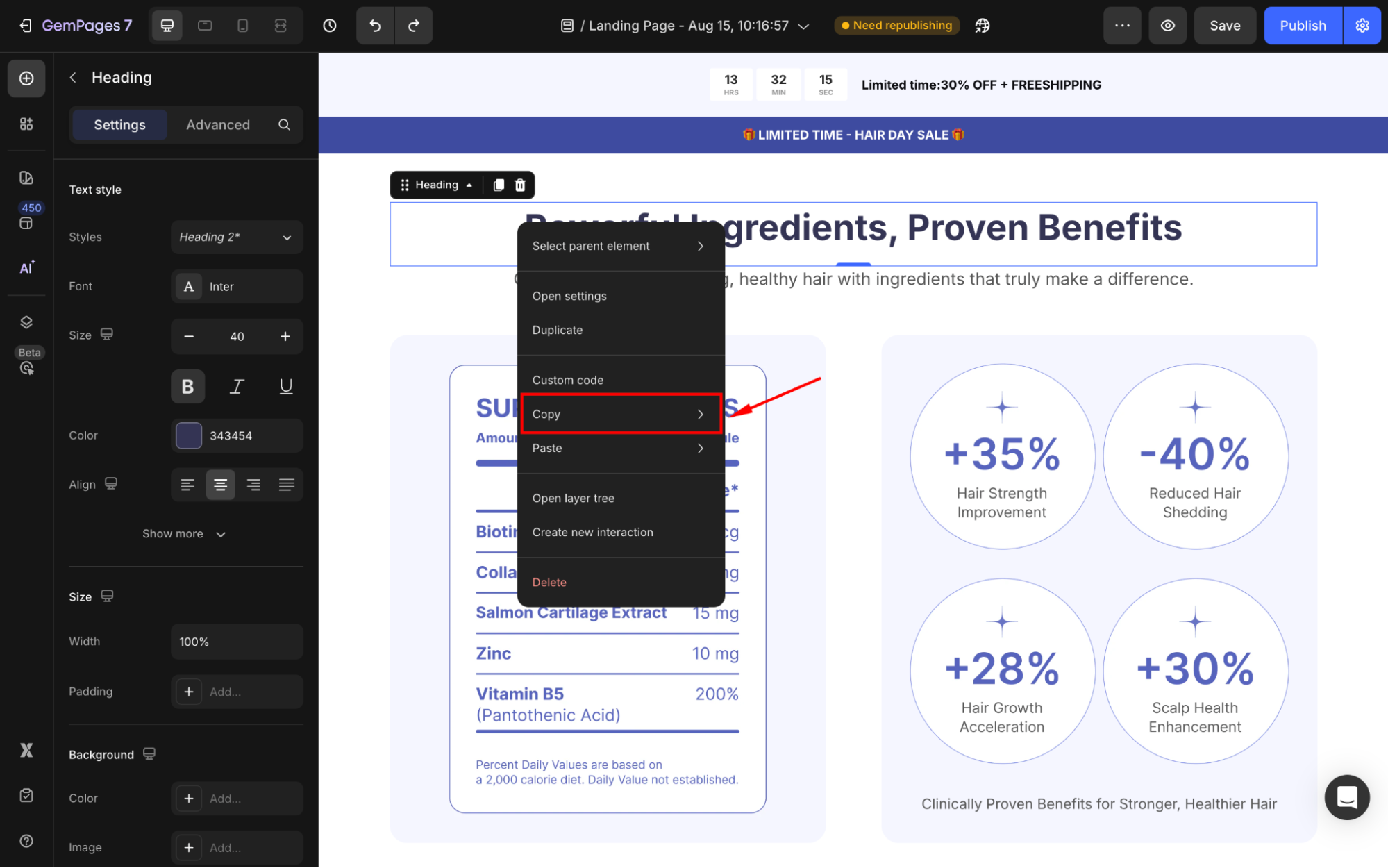Toggle italic text formatting
1388x868 pixels.
(x=237, y=387)
